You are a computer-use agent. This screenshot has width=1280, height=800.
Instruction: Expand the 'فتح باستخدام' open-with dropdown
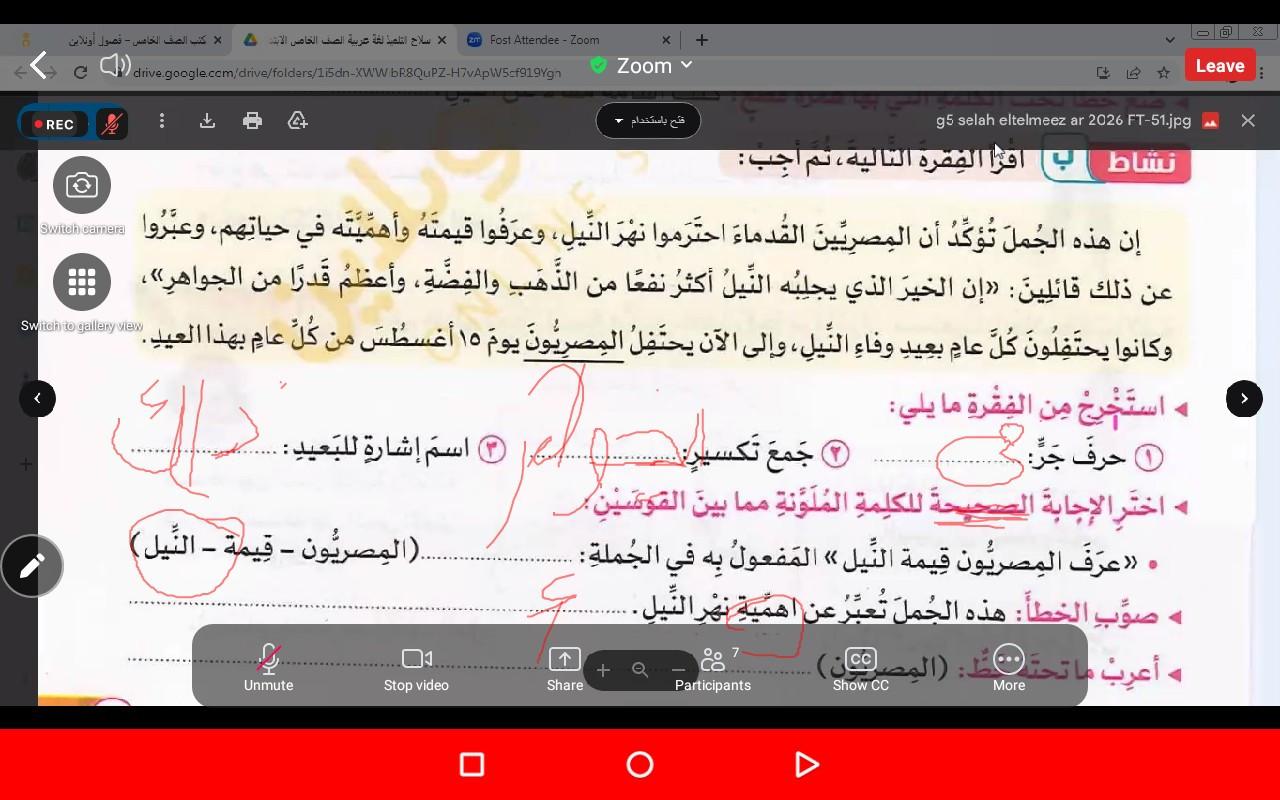[648, 121]
